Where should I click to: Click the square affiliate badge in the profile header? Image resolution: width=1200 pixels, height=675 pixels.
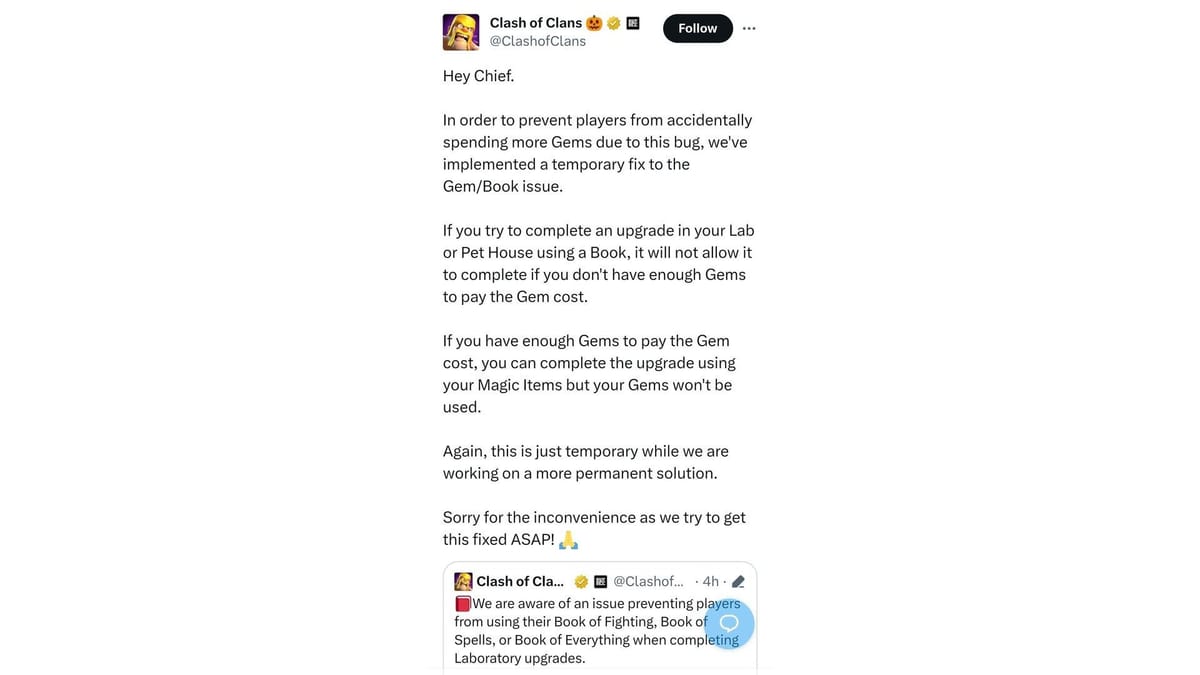[x=633, y=22]
